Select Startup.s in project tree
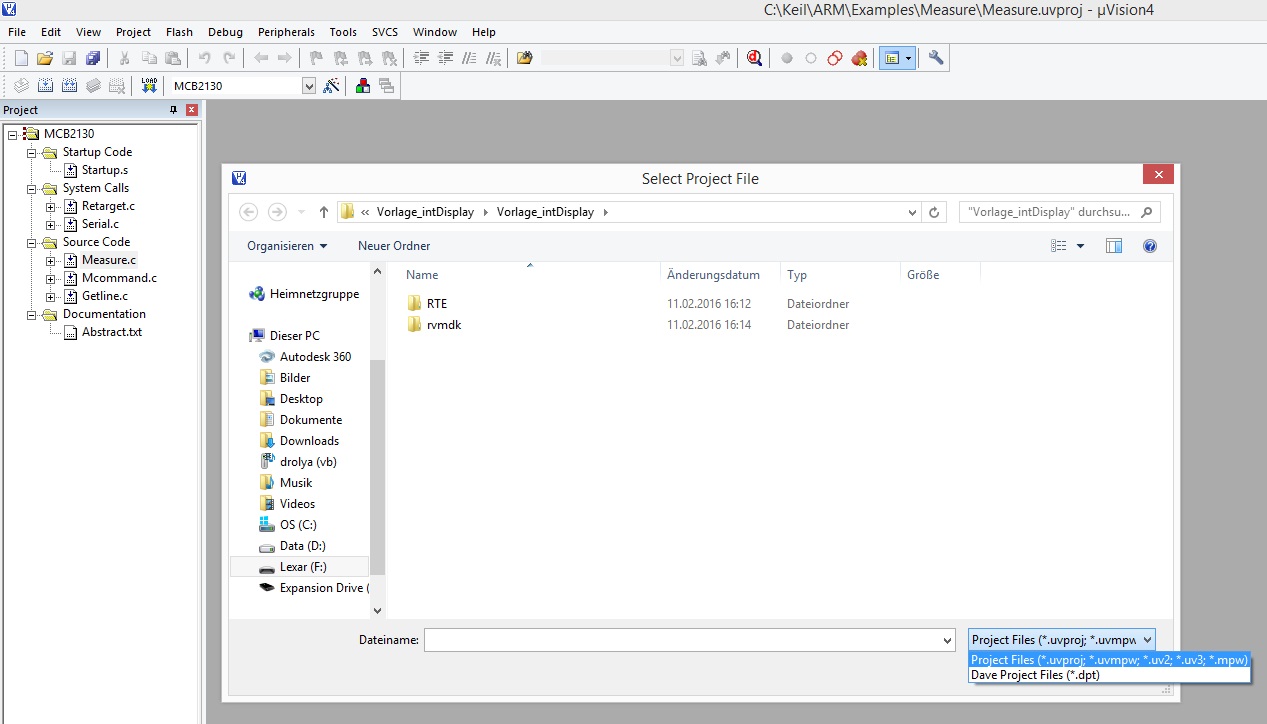 point(105,170)
